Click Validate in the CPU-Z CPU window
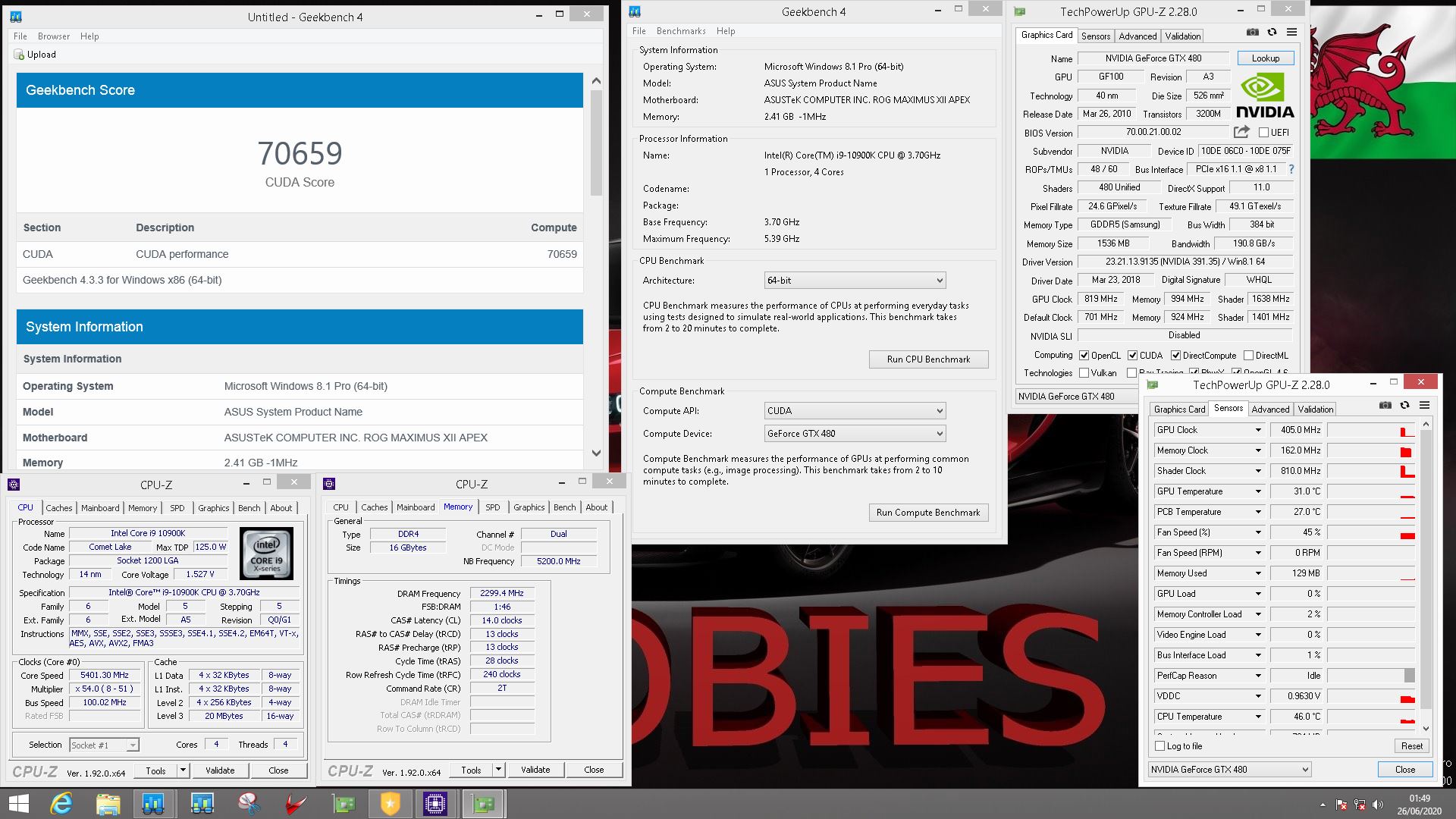Image resolution: width=1456 pixels, height=819 pixels. (x=220, y=770)
